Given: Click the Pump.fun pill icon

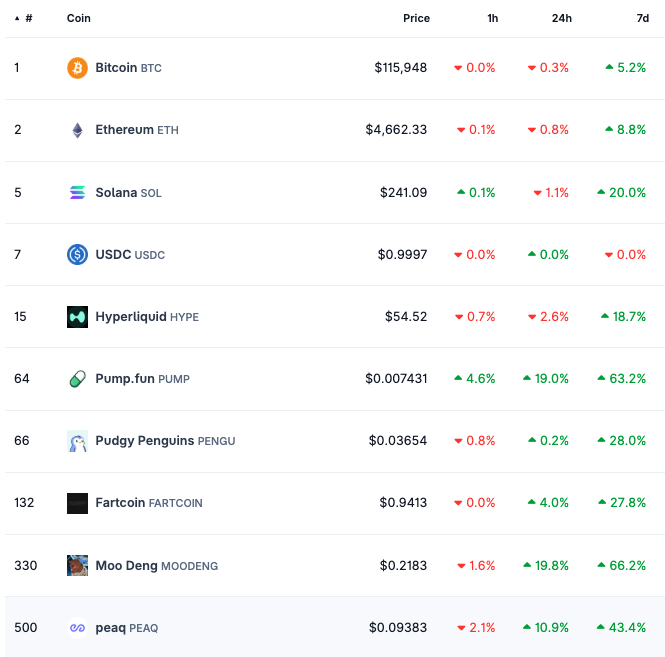Looking at the screenshot, I should tap(77, 379).
